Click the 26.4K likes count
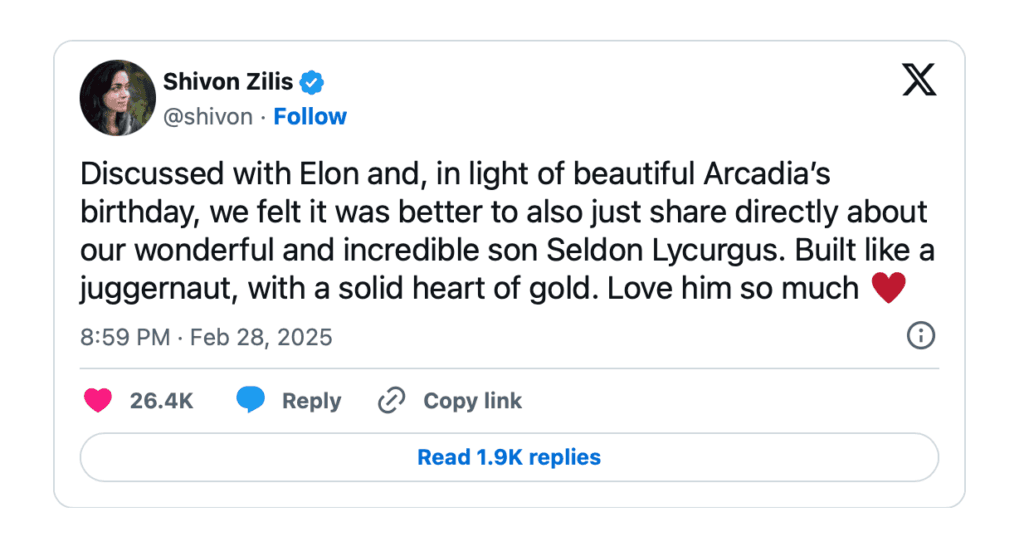 coord(161,401)
